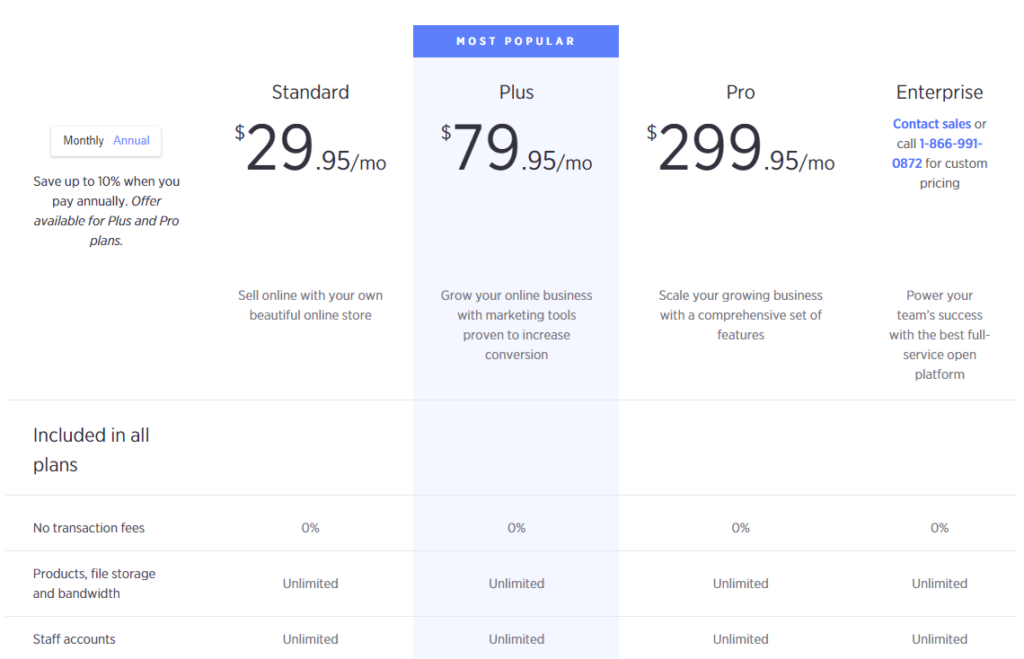Select the Standard plan heading
Image resolution: width=1024 pixels, height=659 pixels.
tap(310, 92)
